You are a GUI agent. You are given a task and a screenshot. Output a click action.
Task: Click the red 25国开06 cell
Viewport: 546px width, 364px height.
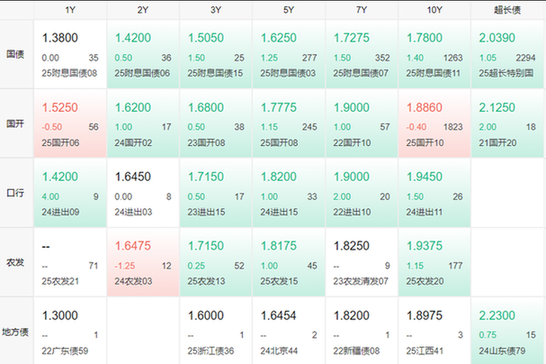[70, 123]
